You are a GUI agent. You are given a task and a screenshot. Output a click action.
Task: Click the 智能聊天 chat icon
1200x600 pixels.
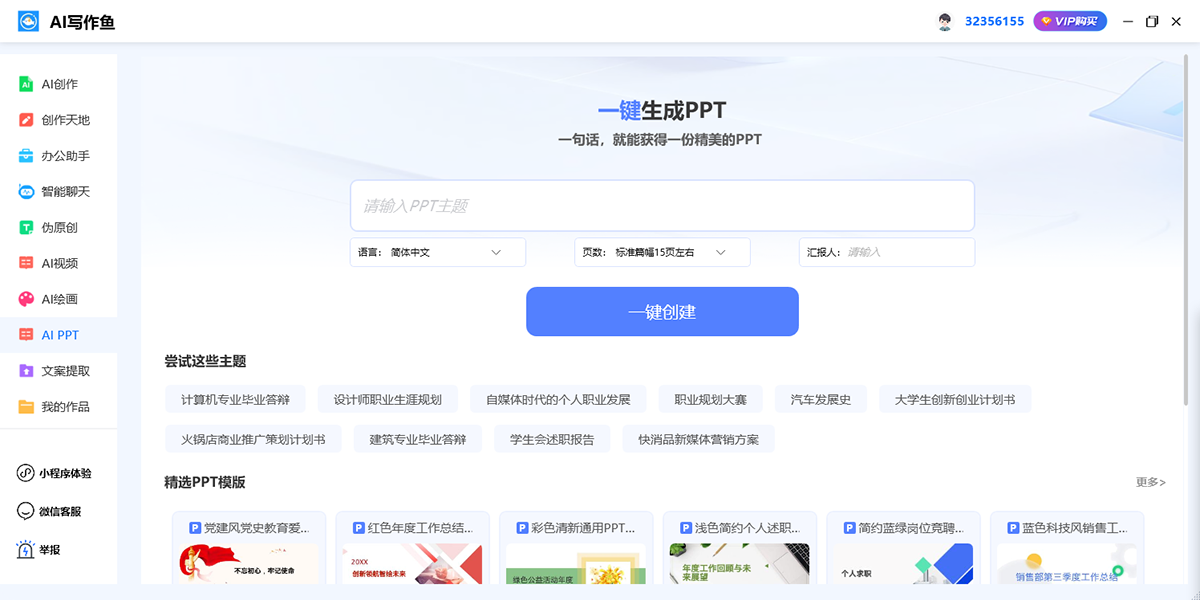[26, 192]
